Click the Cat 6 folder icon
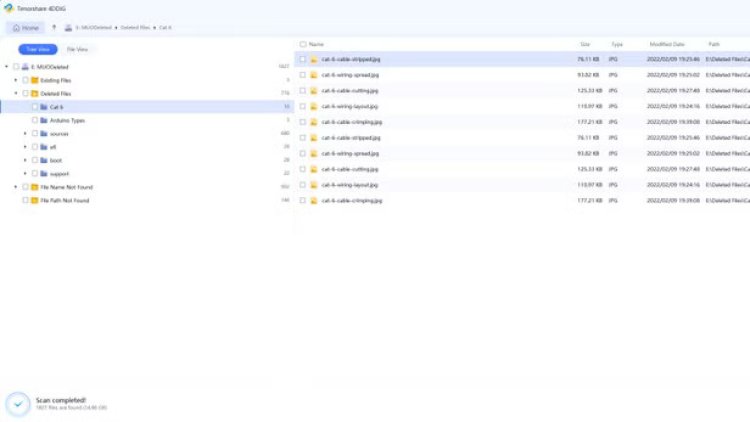Viewport: 750px width, 422px height. pyautogui.click(x=44, y=106)
